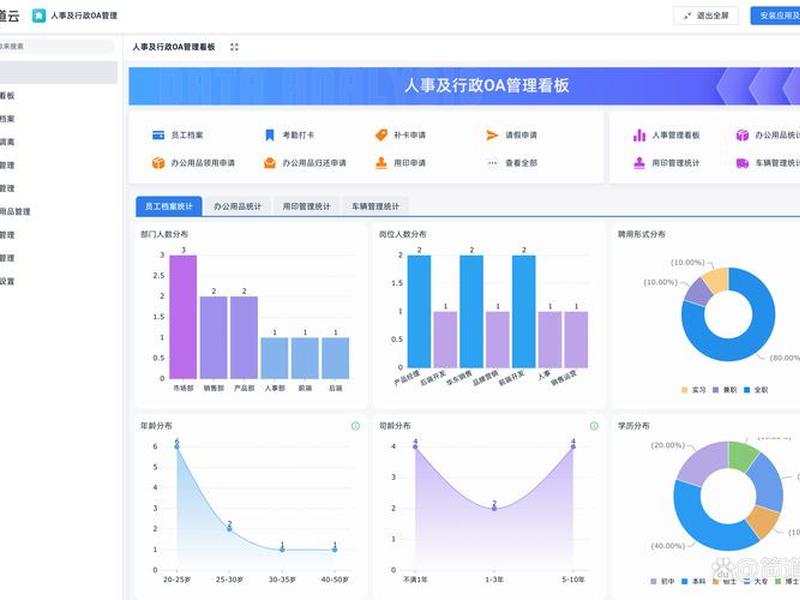The width and height of the screenshot is (800, 600).
Task: Click the 司龄分布 chart title
Action: coord(394,426)
